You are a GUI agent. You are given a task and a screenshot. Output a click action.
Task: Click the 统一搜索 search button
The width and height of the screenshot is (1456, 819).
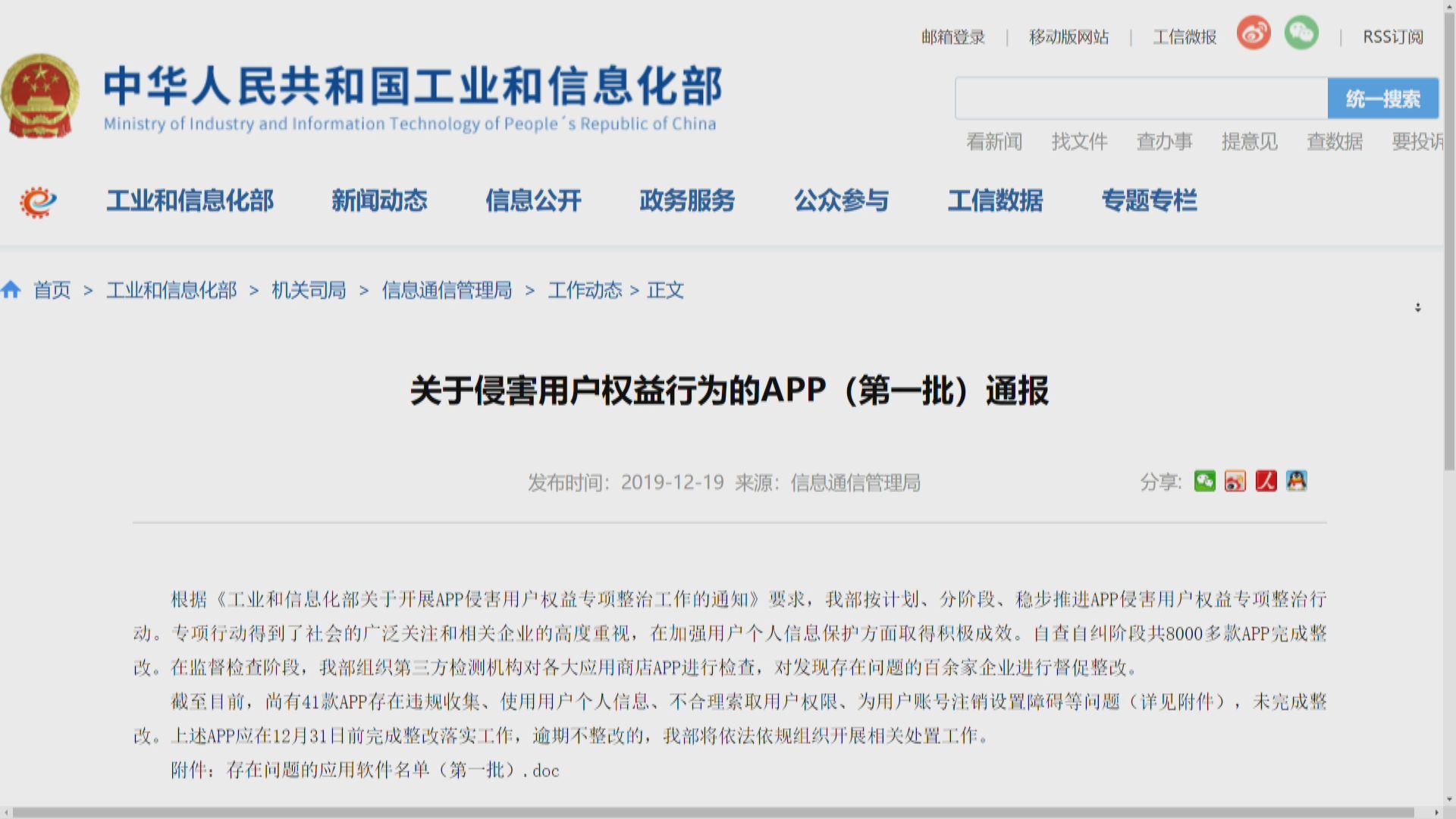tap(1383, 98)
